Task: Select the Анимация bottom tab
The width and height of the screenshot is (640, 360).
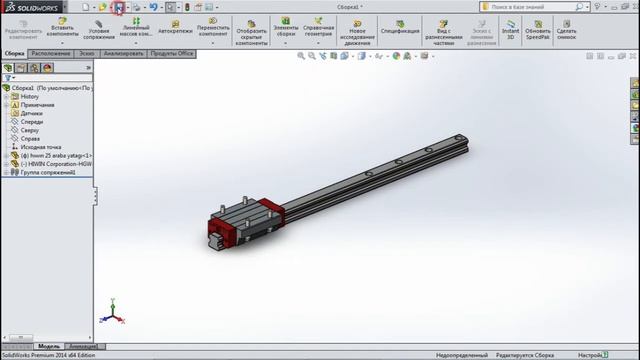Action: pyautogui.click(x=83, y=346)
